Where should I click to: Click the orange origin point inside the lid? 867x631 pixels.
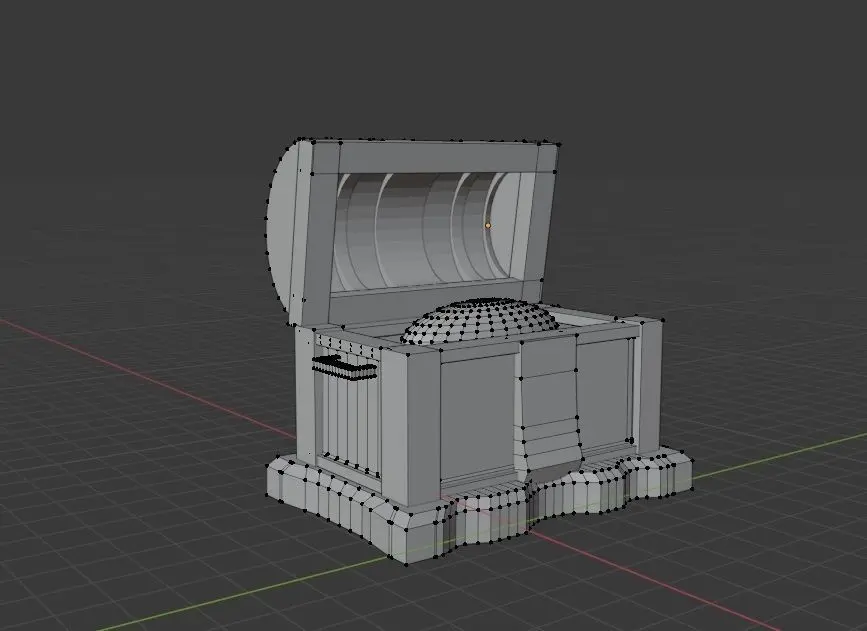pyautogui.click(x=488, y=225)
